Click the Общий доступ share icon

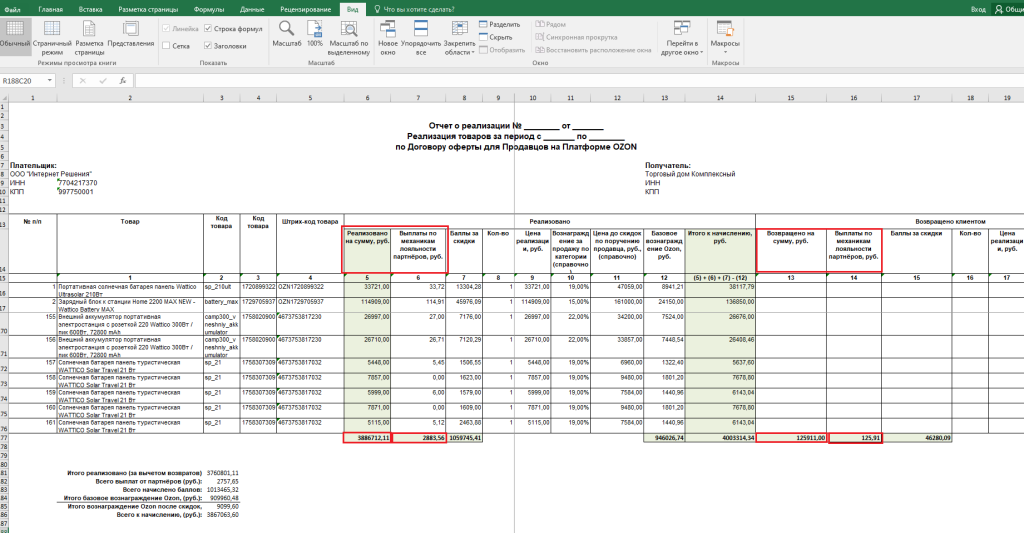pos(1008,9)
